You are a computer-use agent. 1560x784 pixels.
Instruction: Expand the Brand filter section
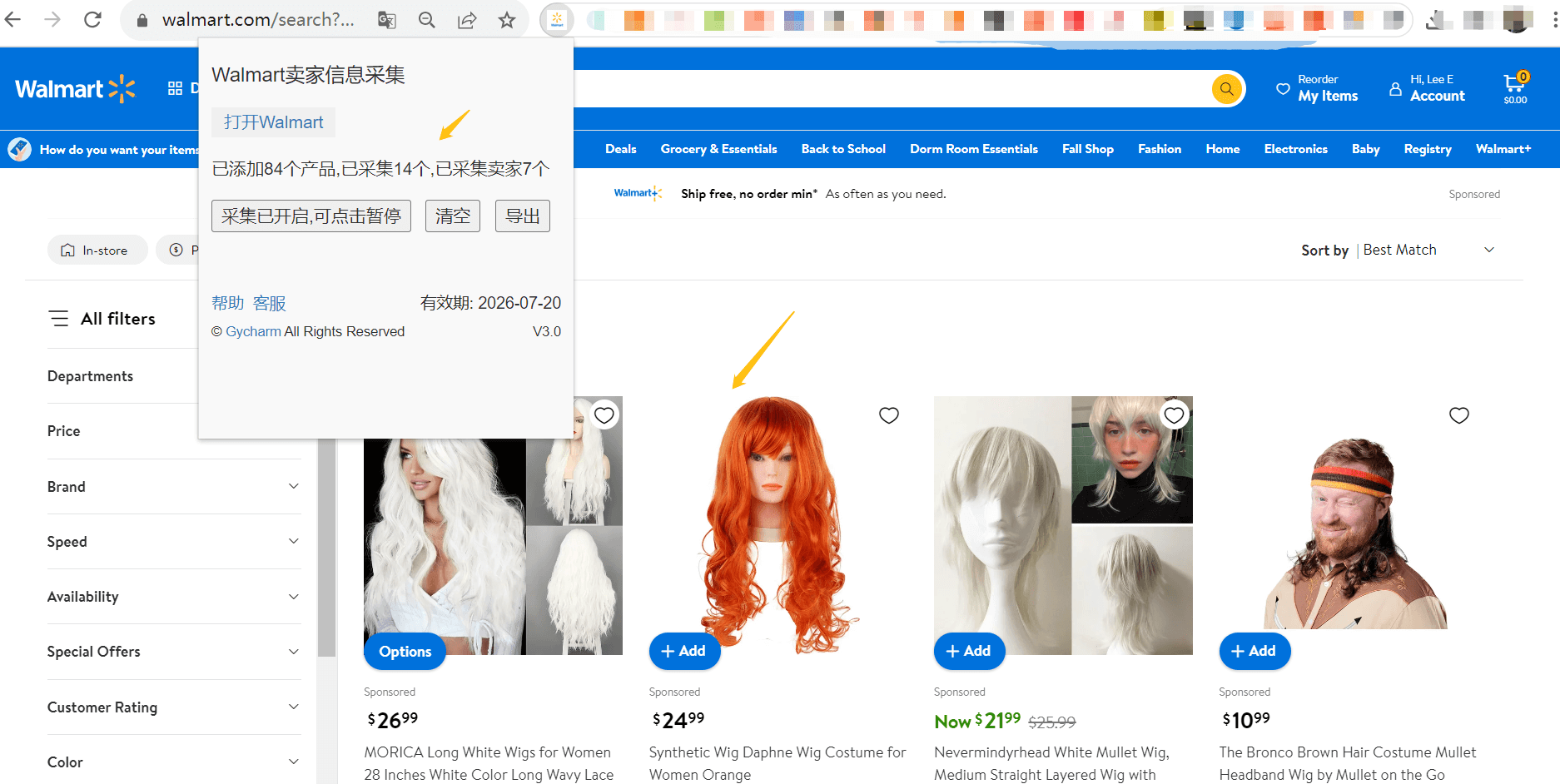click(x=174, y=487)
